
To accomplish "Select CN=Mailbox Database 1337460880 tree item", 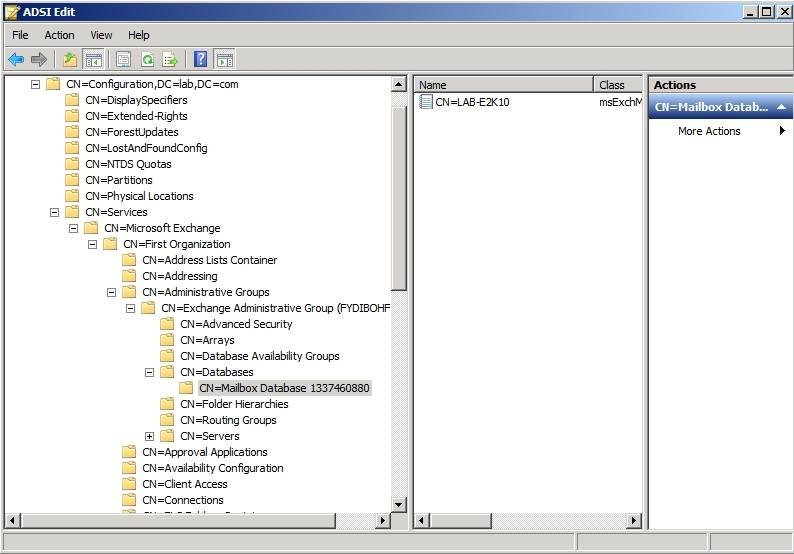I will 284,388.
